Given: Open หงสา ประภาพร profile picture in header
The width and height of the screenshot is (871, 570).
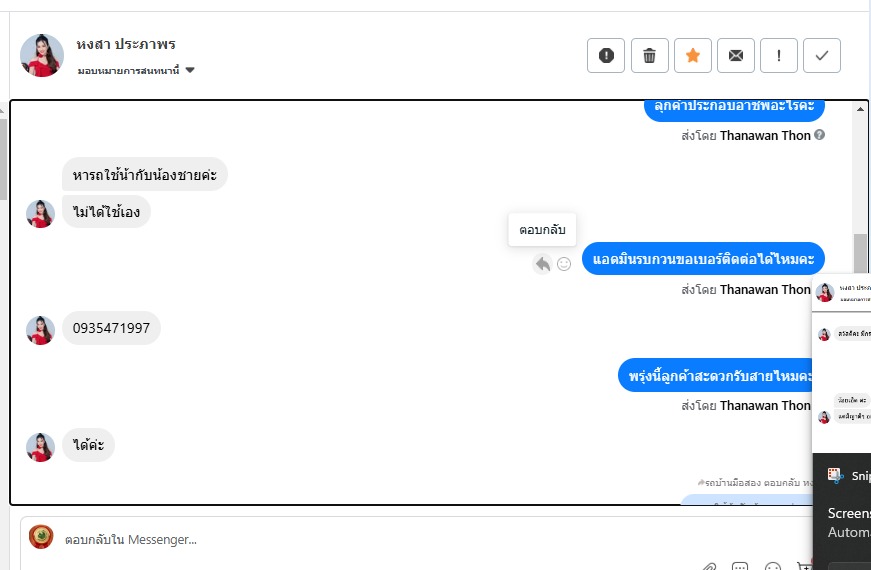Looking at the screenshot, I should (42, 55).
